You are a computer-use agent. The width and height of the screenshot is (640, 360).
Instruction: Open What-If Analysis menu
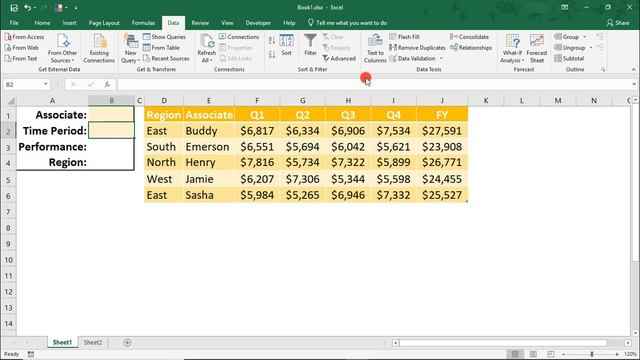click(512, 48)
